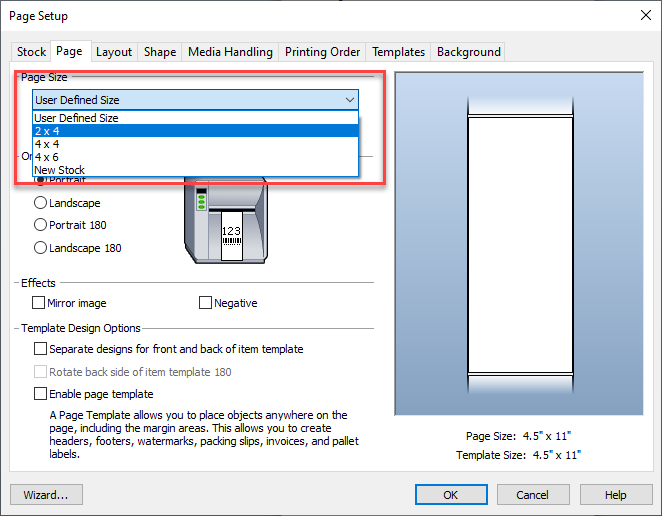Open Help for Page Setup
The height and width of the screenshot is (516, 662).
click(615, 495)
